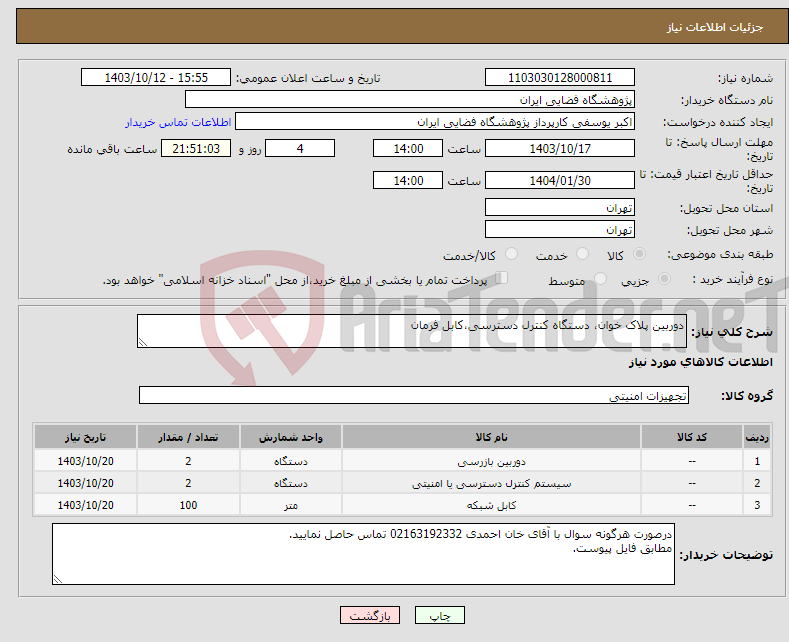
Task: Click the response deadline date 1403/10/17
Action: 560,148
